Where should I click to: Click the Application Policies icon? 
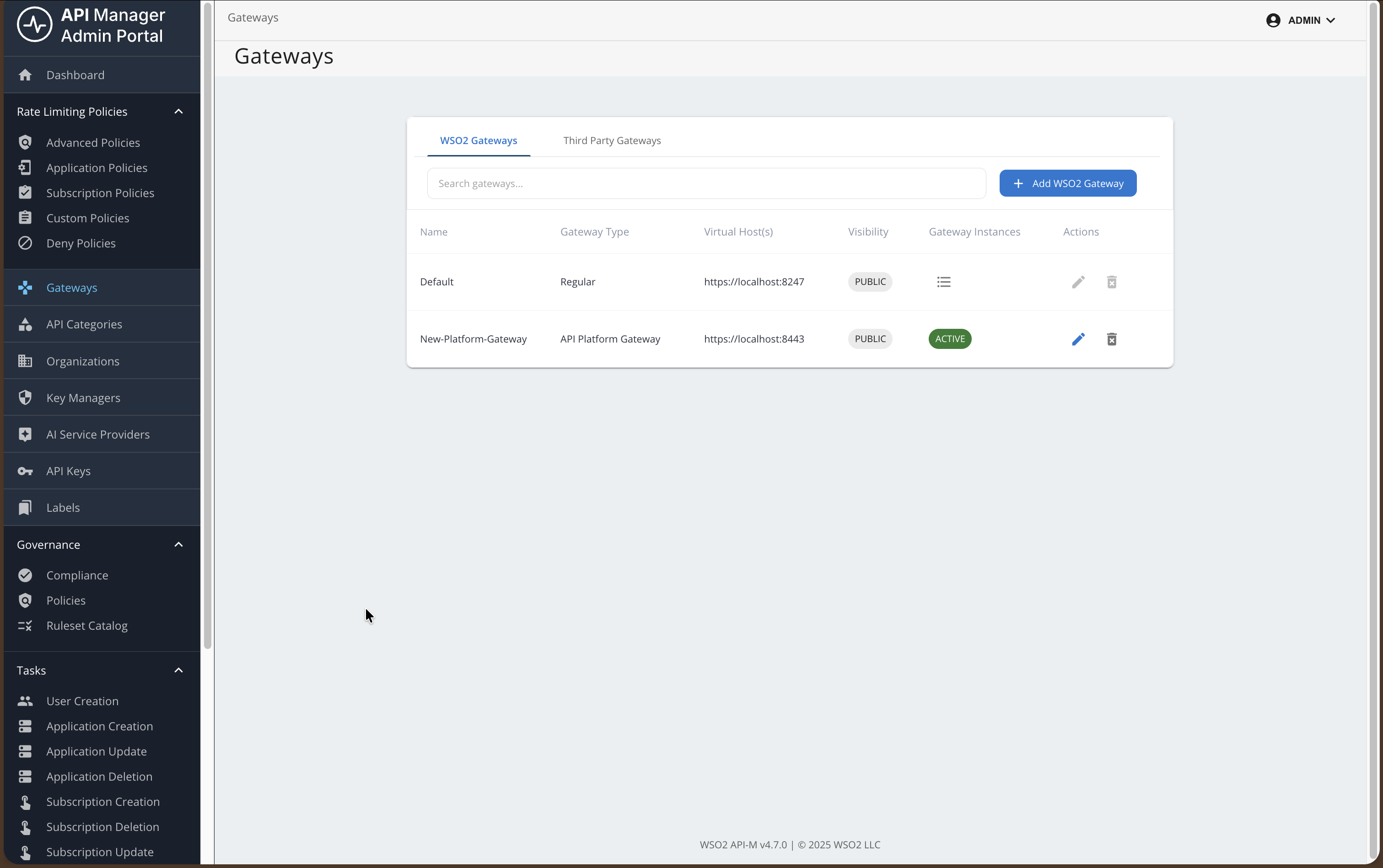(25, 168)
